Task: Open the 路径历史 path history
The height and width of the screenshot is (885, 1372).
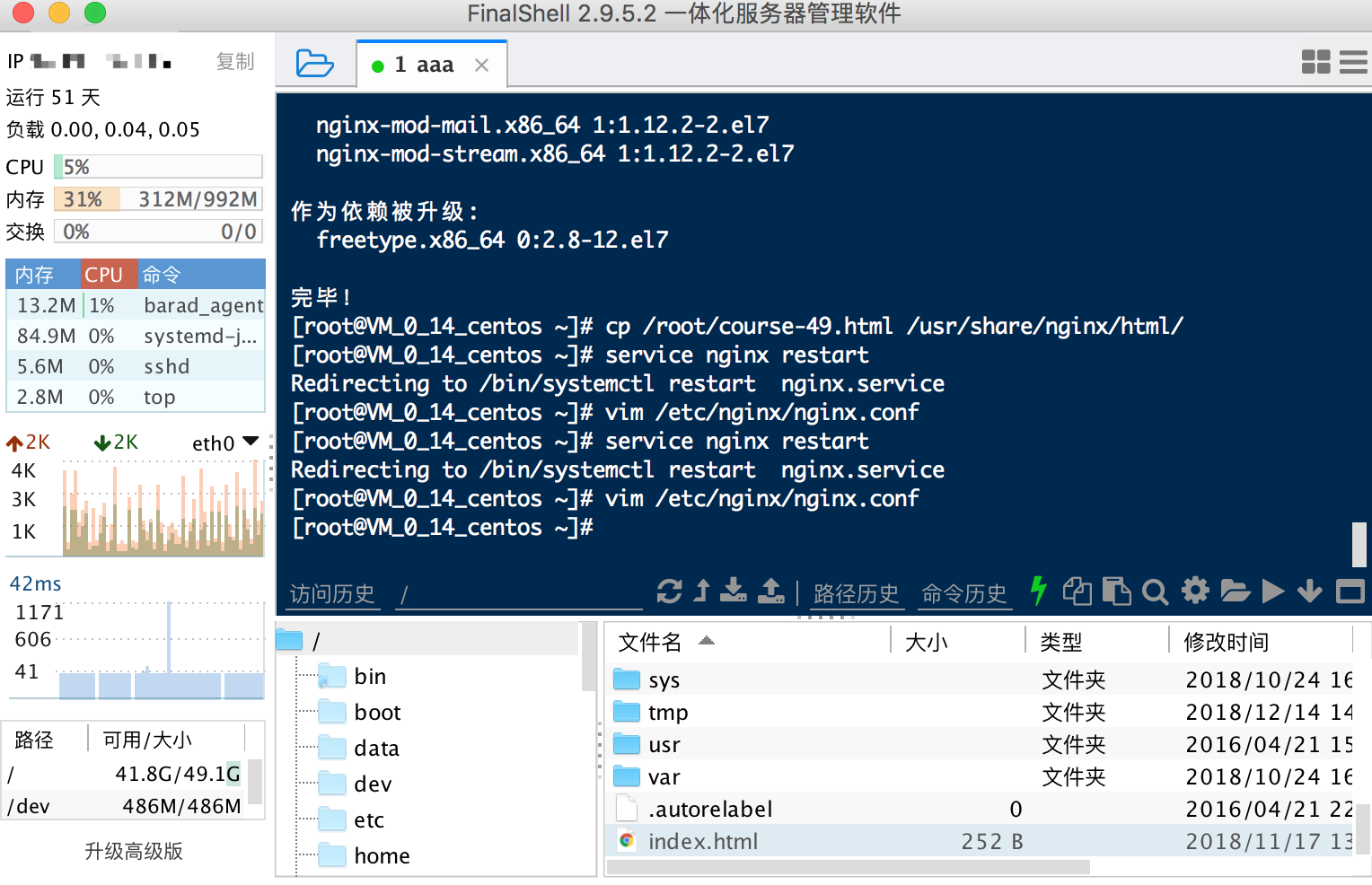Action: [x=856, y=593]
